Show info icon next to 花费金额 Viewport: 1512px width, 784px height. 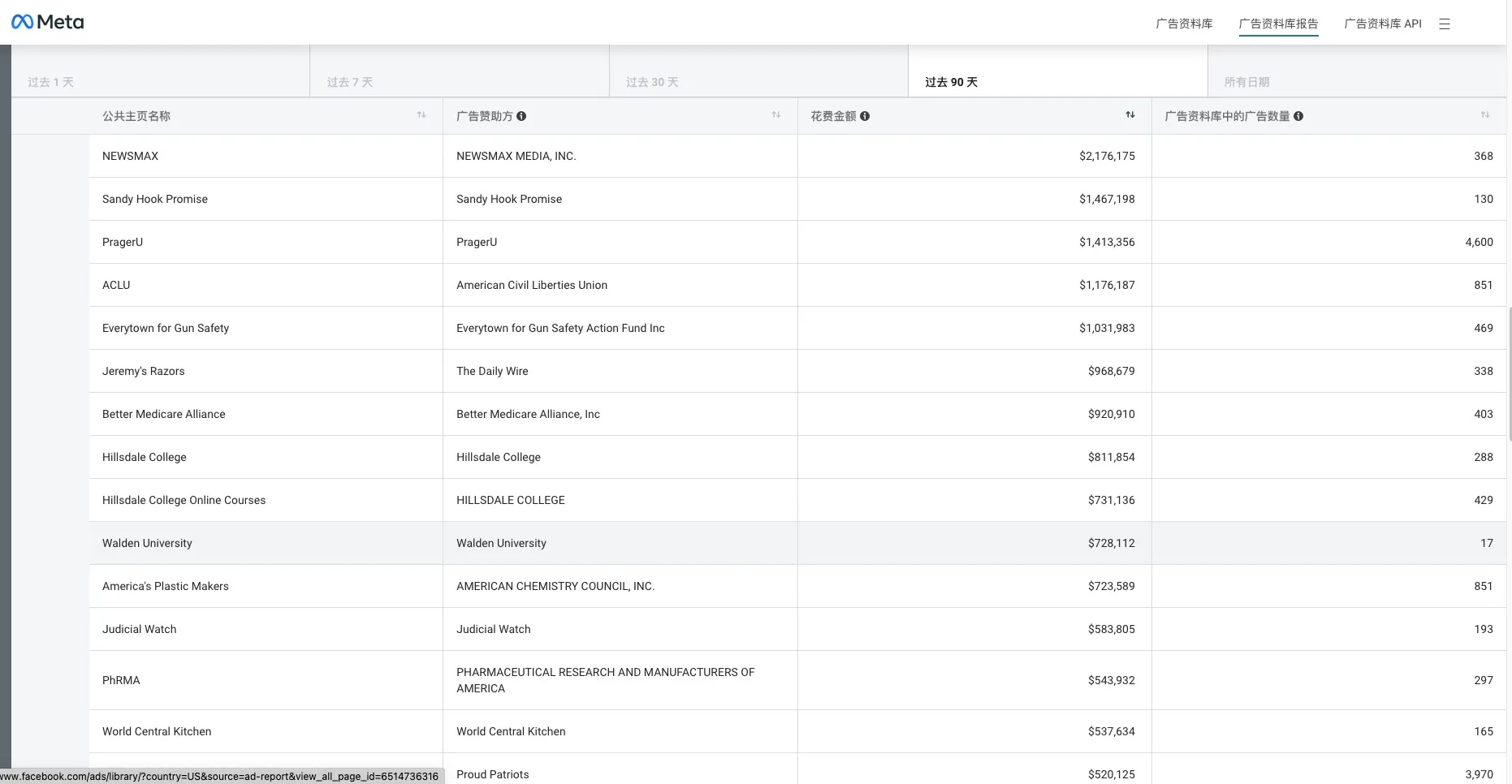point(865,116)
